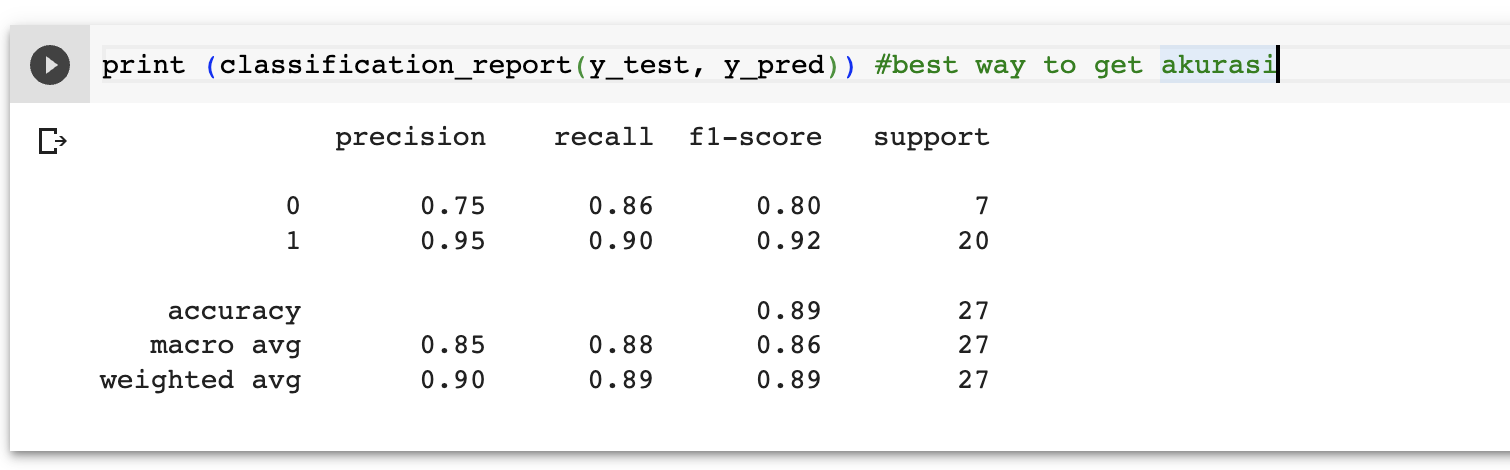Click the weighted avg row label
1510x470 pixels.
tap(201, 381)
